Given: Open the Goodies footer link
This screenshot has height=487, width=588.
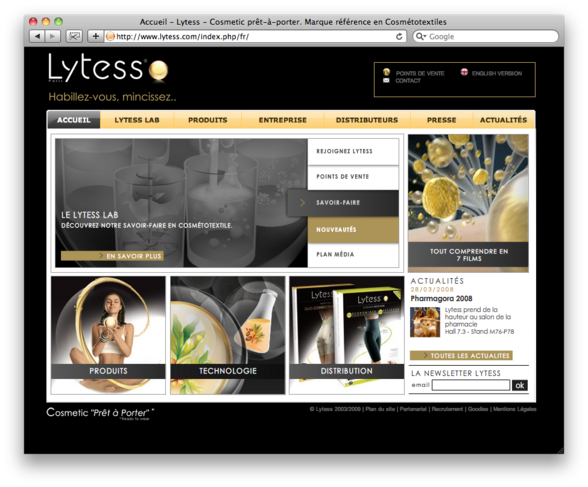Looking at the screenshot, I should click(x=478, y=409).
